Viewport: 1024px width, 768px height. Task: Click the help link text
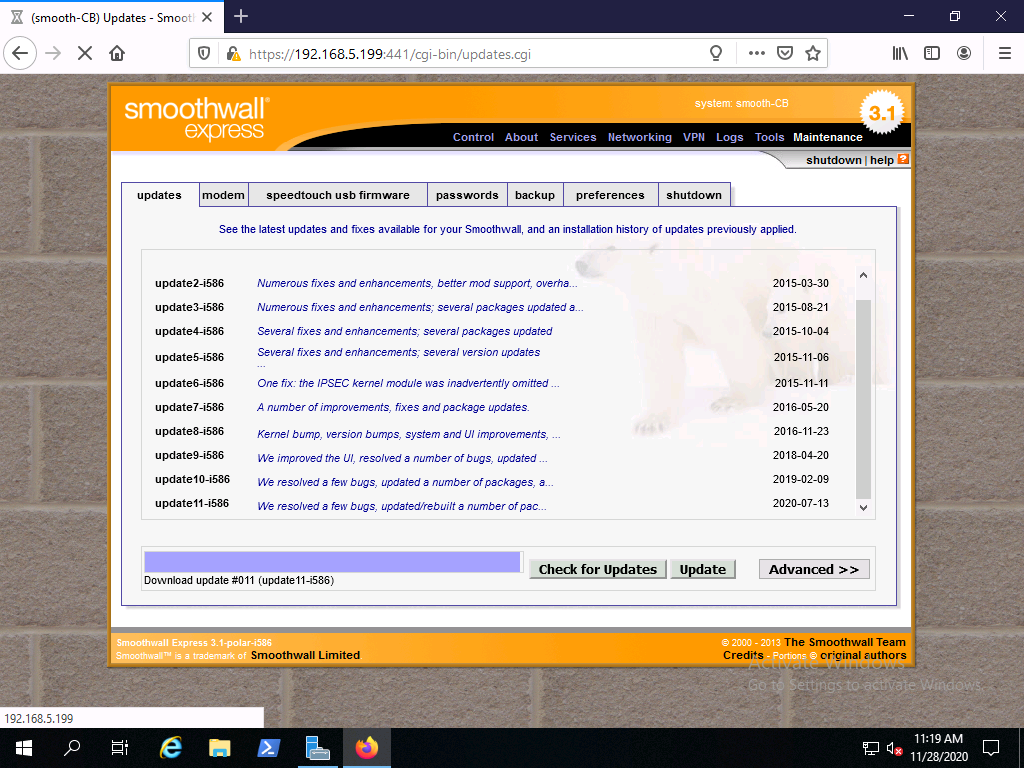pyautogui.click(x=882, y=160)
